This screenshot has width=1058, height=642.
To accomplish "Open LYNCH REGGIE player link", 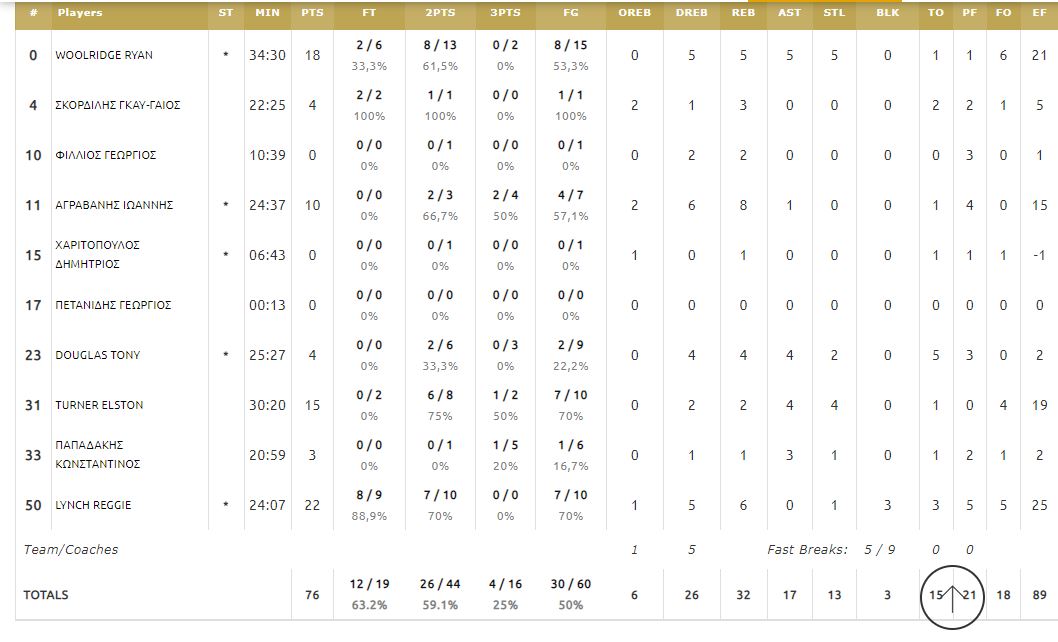I will pos(93,505).
